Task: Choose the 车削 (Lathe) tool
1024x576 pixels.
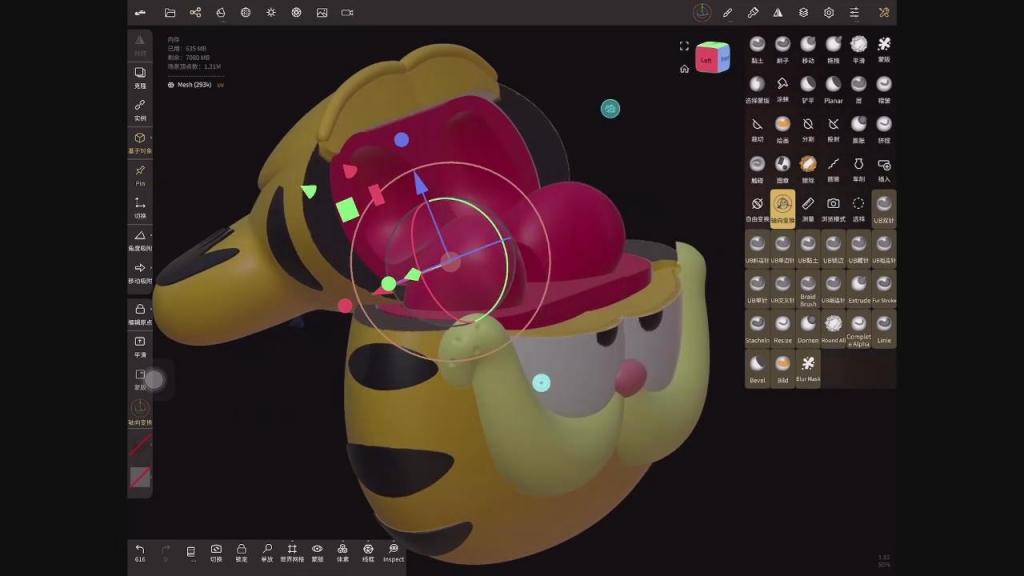Action: tap(859, 169)
